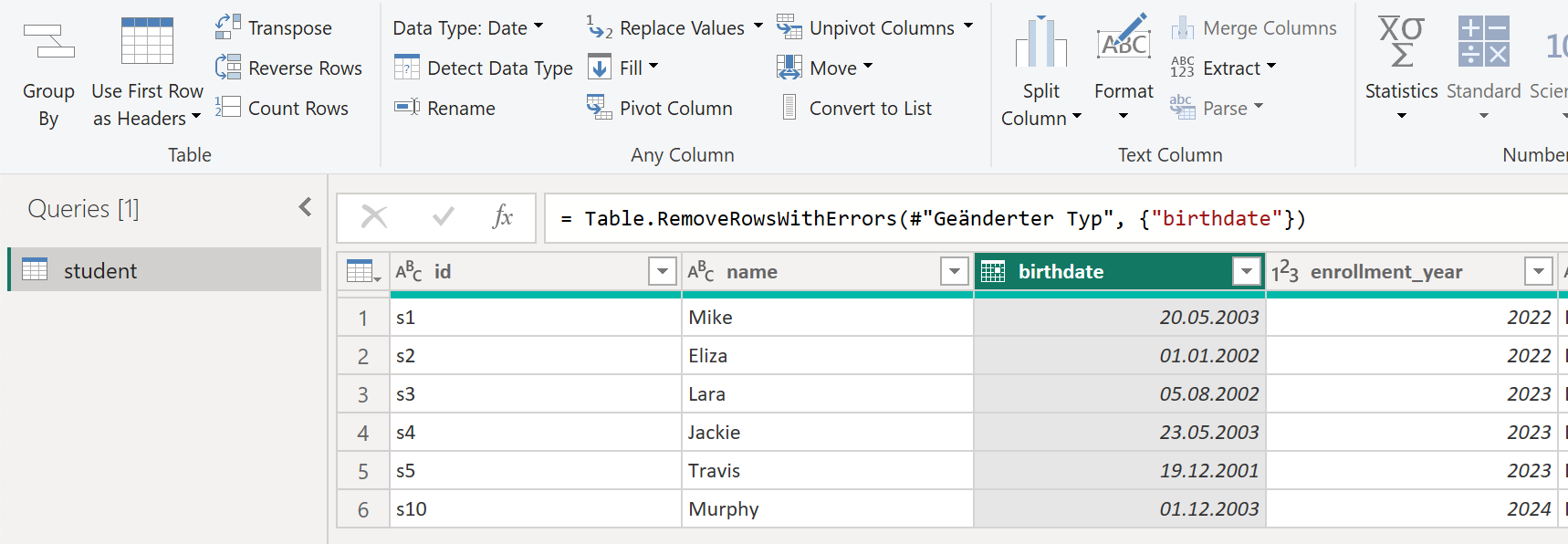1568x544 pixels.
Task: Click the cell containing Mike
Action: coord(828,318)
